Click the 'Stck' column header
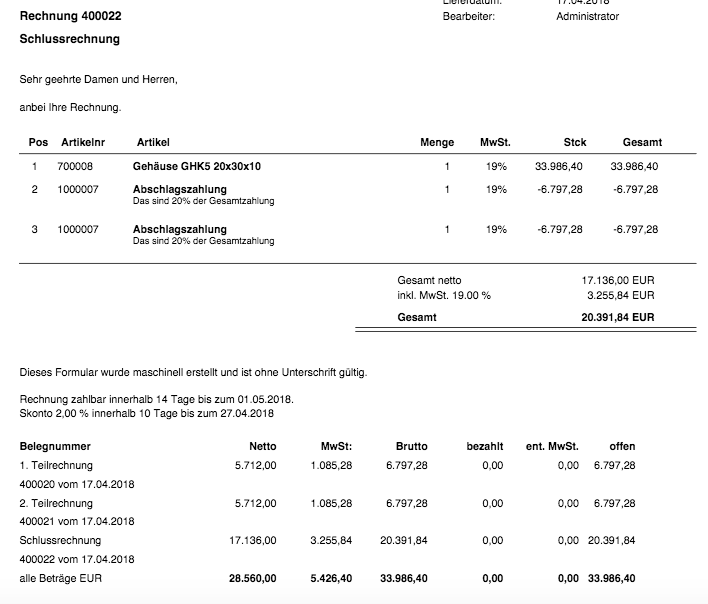Image resolution: width=708 pixels, height=604 pixels. point(574,143)
